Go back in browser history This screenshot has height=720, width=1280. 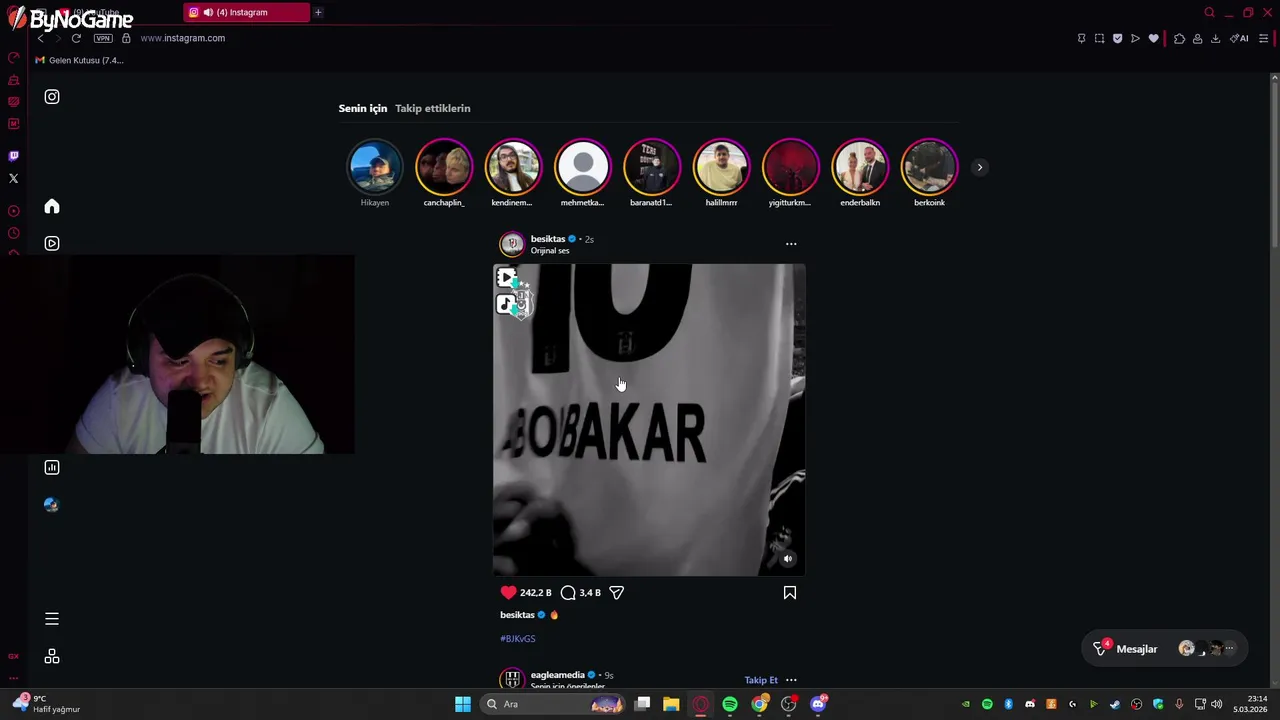pos(41,38)
